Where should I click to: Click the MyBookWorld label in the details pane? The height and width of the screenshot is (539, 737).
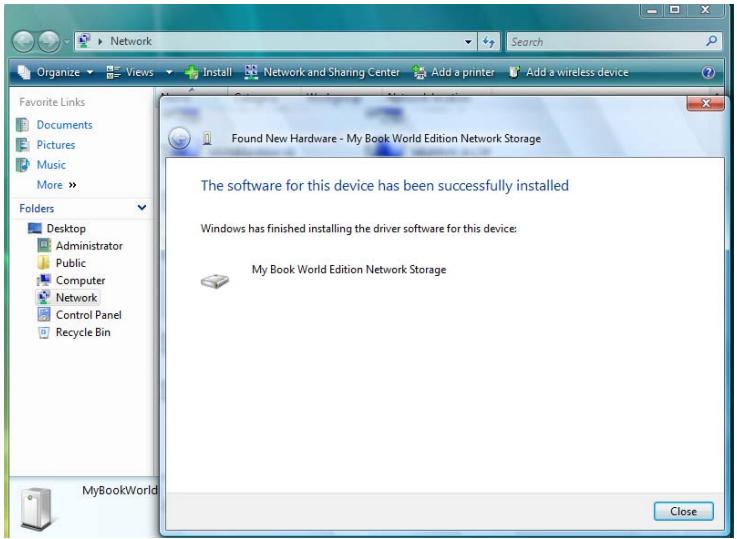(119, 491)
